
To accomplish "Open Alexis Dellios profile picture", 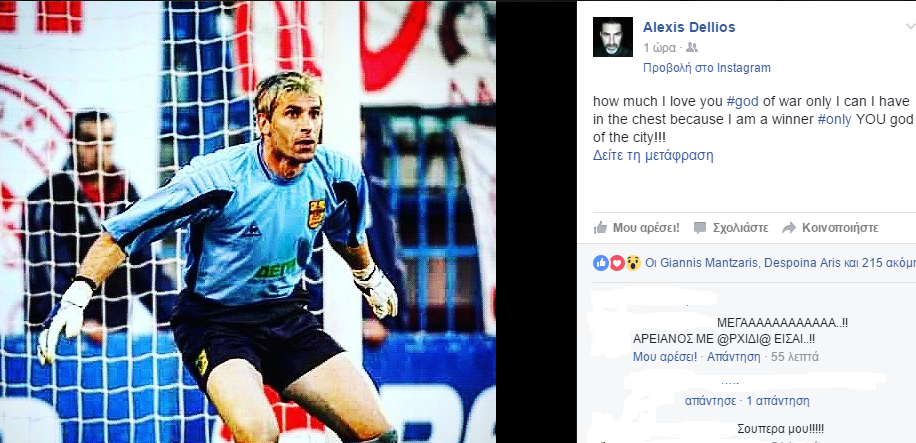I will [x=613, y=37].
